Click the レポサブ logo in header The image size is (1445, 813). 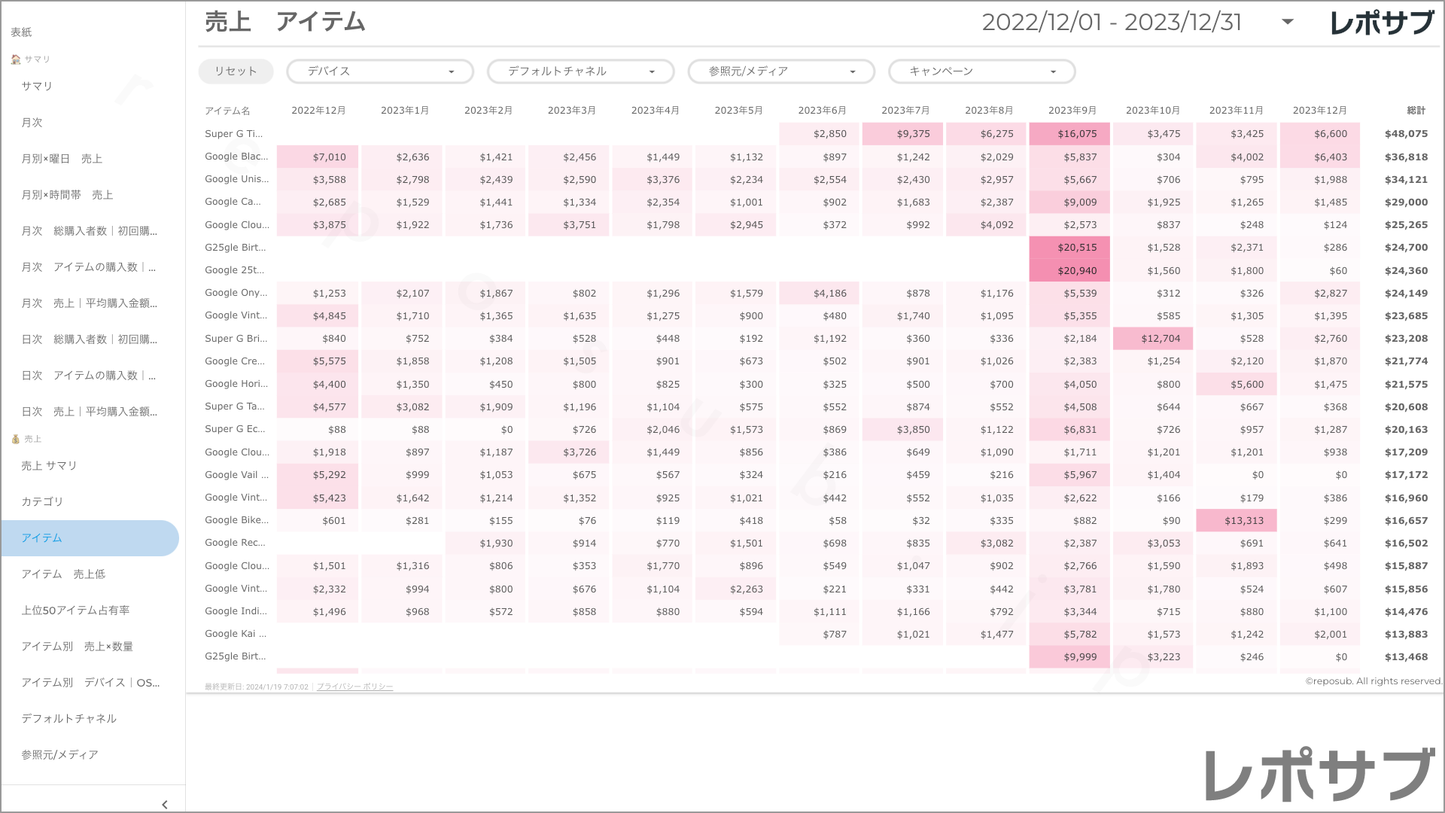pos(1381,23)
